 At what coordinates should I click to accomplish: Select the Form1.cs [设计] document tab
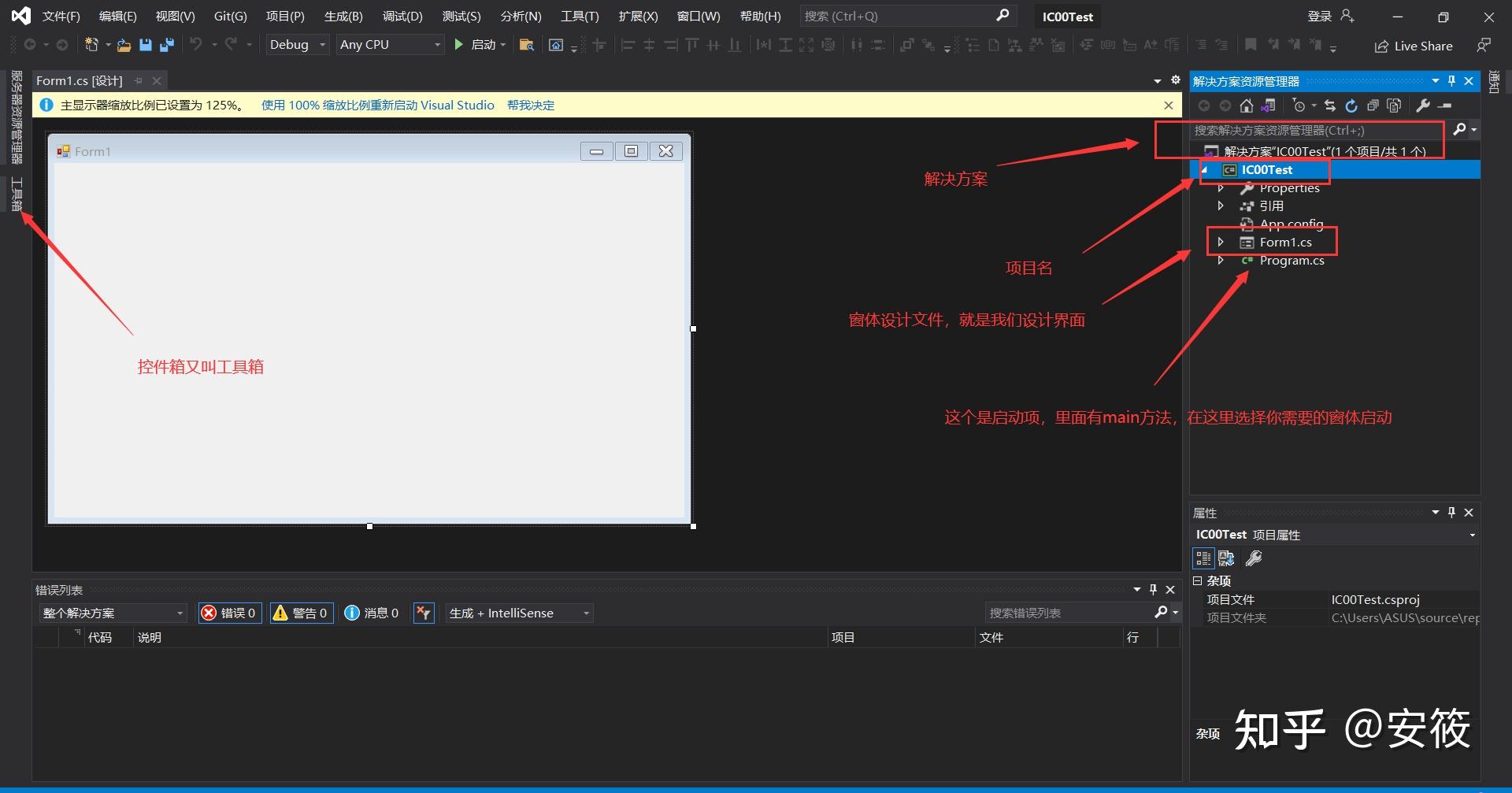click(x=80, y=80)
